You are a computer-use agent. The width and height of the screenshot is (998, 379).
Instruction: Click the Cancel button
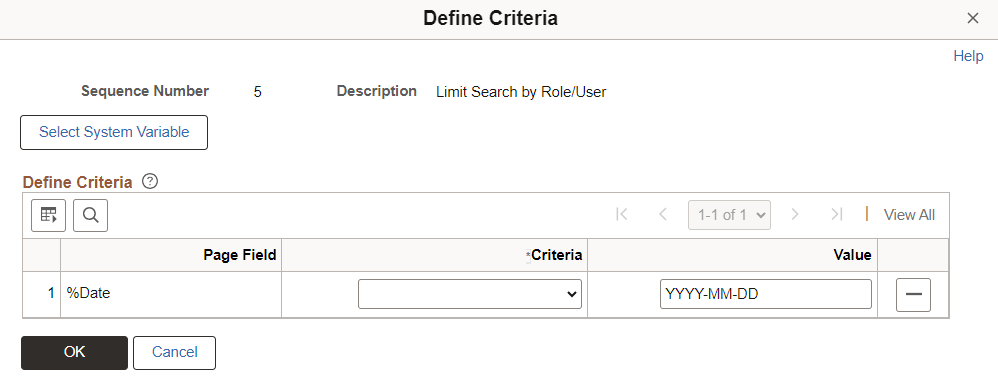click(x=174, y=352)
